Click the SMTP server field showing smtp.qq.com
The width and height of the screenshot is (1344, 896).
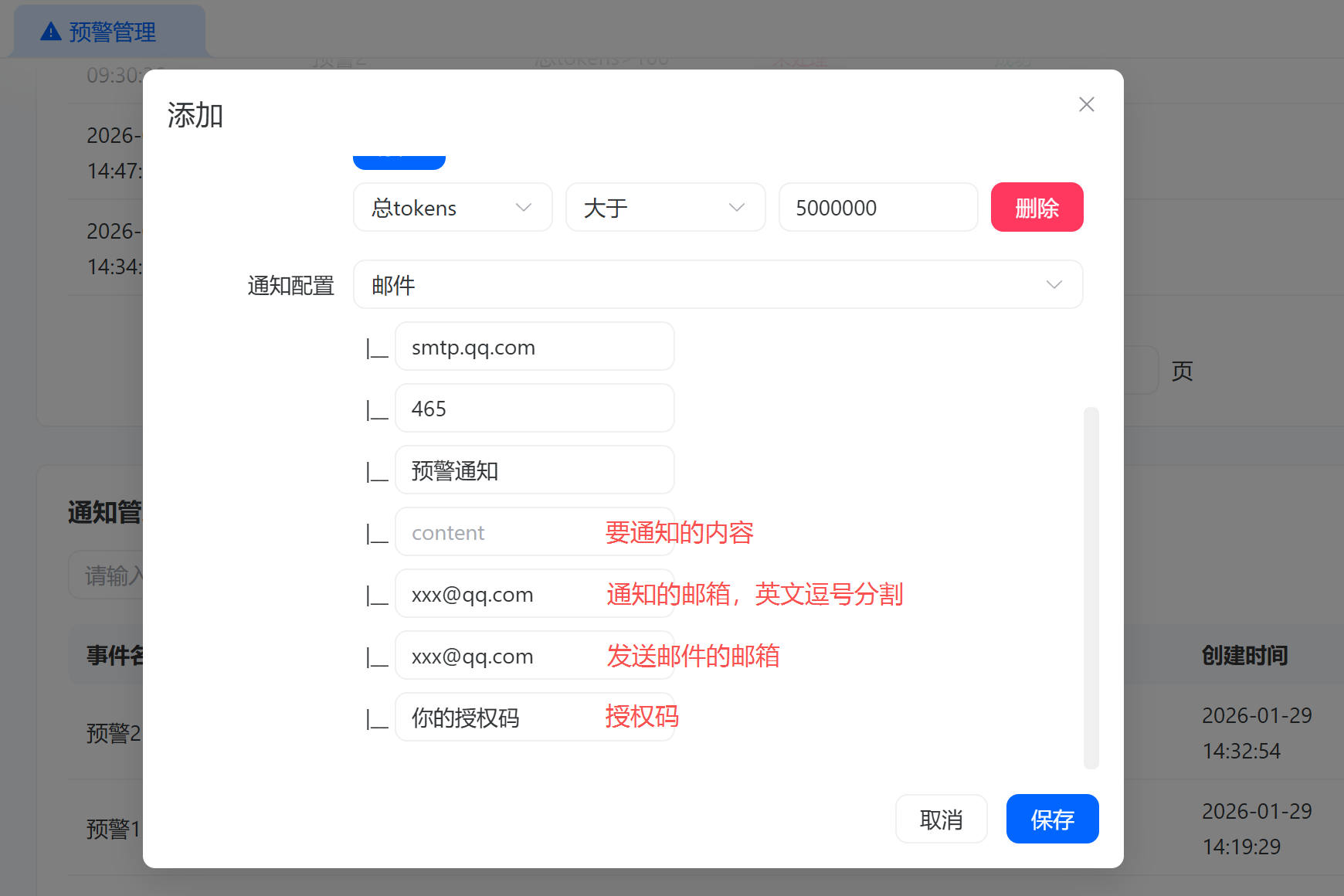coord(535,346)
